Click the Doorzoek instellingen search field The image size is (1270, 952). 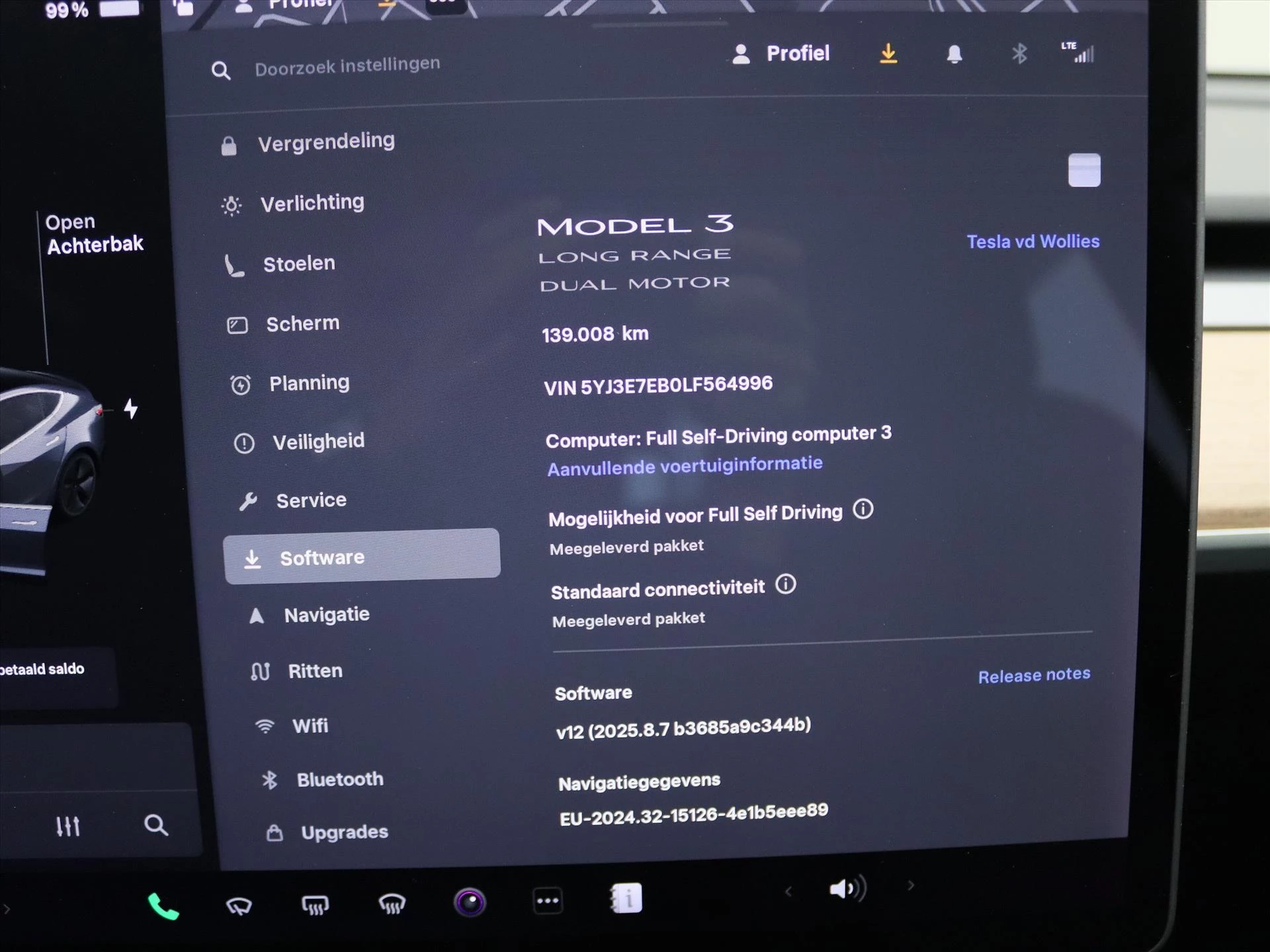[x=347, y=66]
